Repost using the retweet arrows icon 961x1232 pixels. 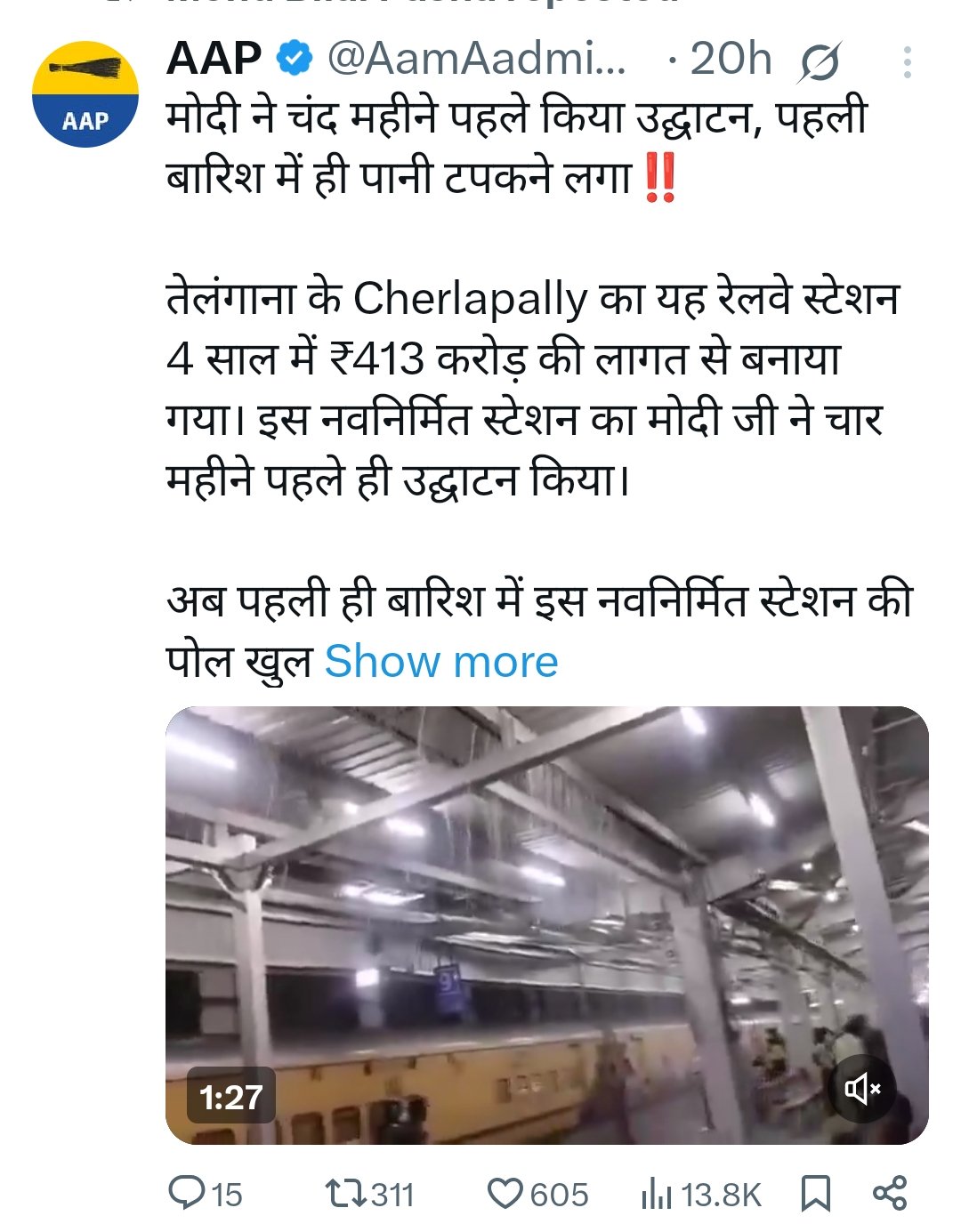tap(345, 1193)
